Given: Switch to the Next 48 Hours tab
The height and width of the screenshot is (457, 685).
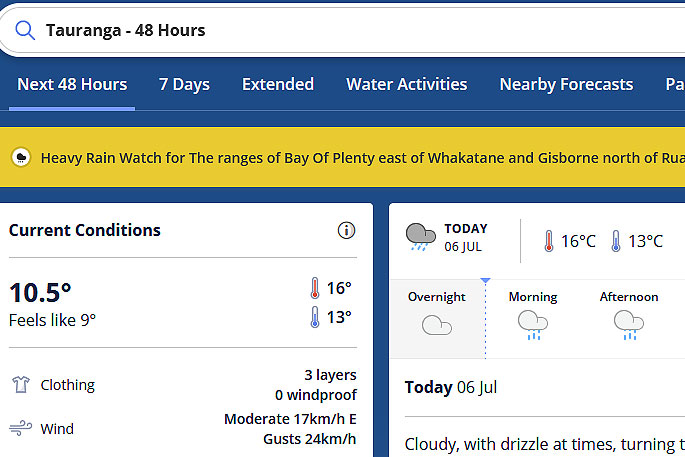Looking at the screenshot, I should [72, 84].
